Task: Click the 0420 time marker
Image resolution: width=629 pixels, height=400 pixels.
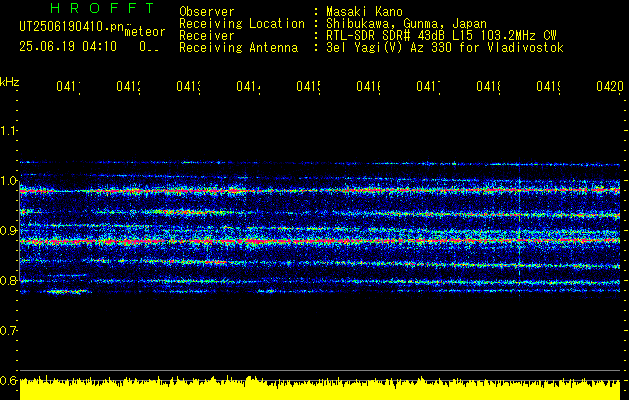Action: 610,86
